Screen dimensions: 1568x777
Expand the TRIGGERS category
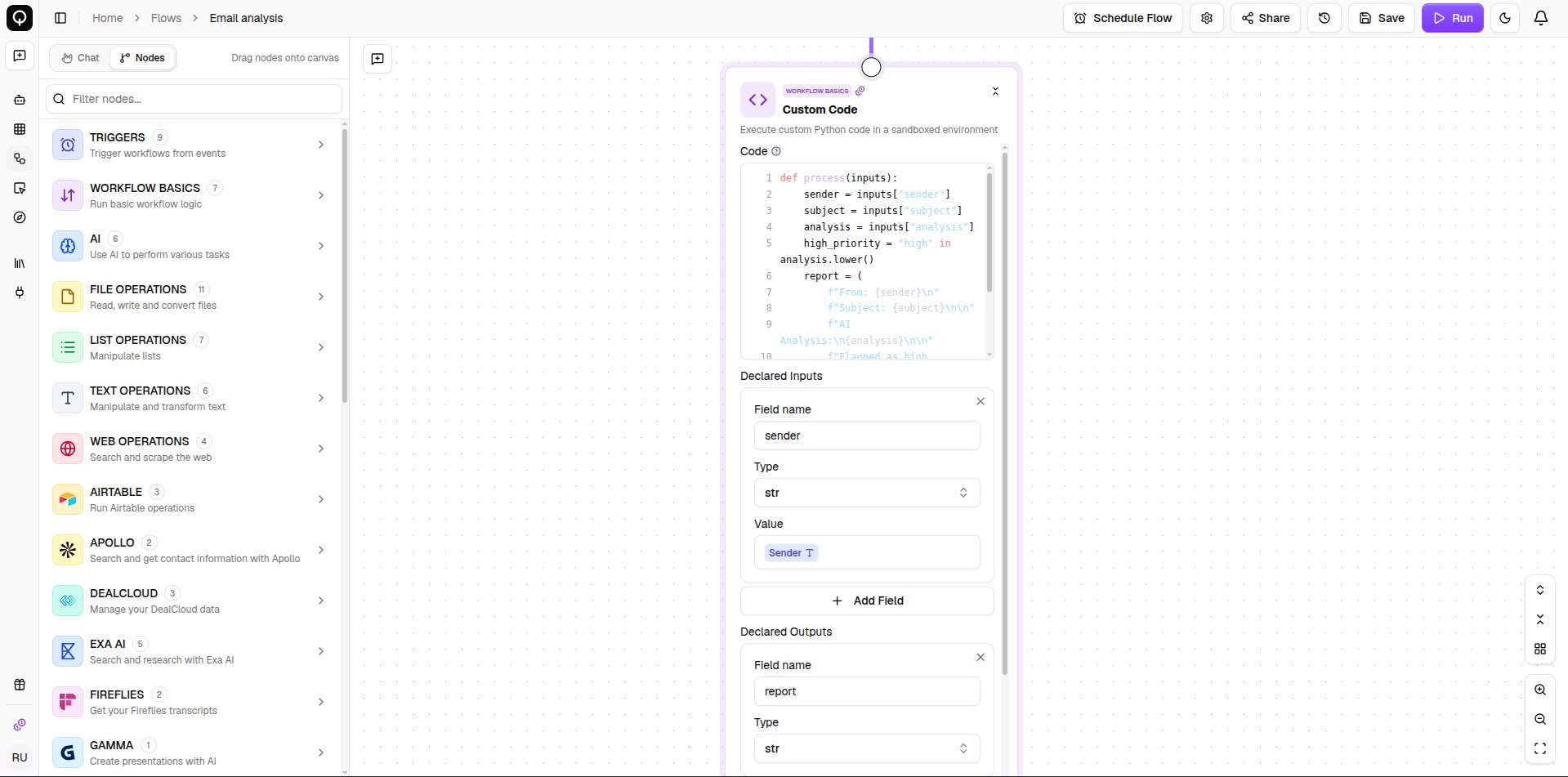coord(190,145)
